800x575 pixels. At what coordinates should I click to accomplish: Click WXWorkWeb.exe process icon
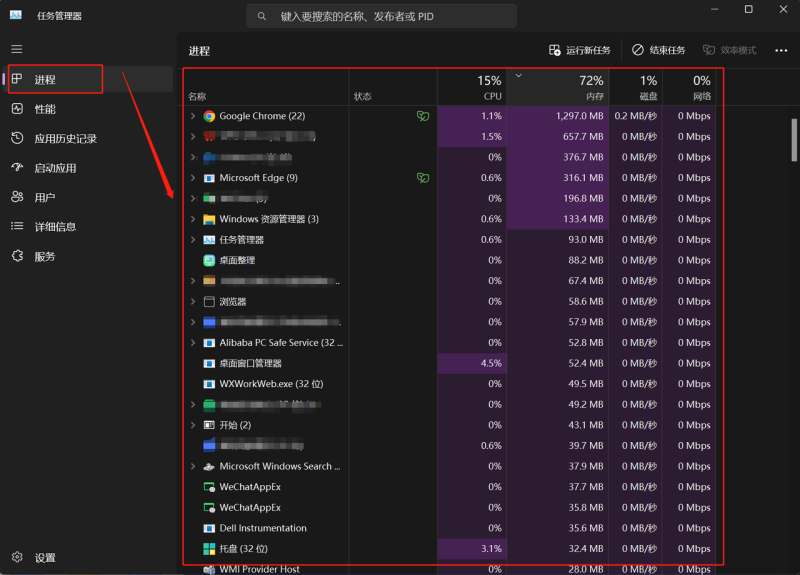[x=209, y=384]
